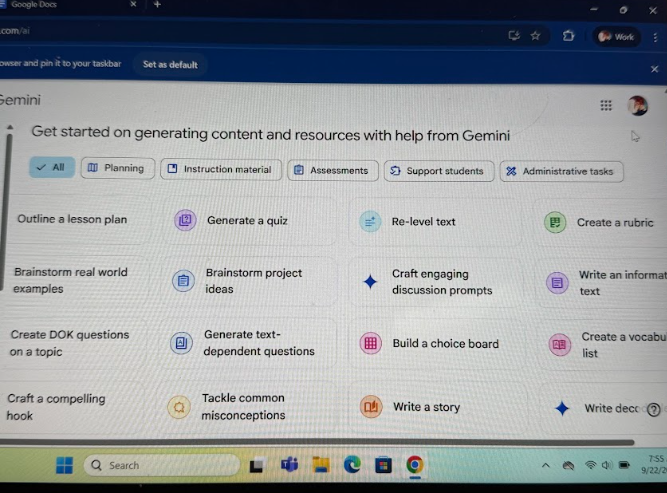Open the Google apps grid
Viewport: 667px width, 493px height.
(606, 105)
